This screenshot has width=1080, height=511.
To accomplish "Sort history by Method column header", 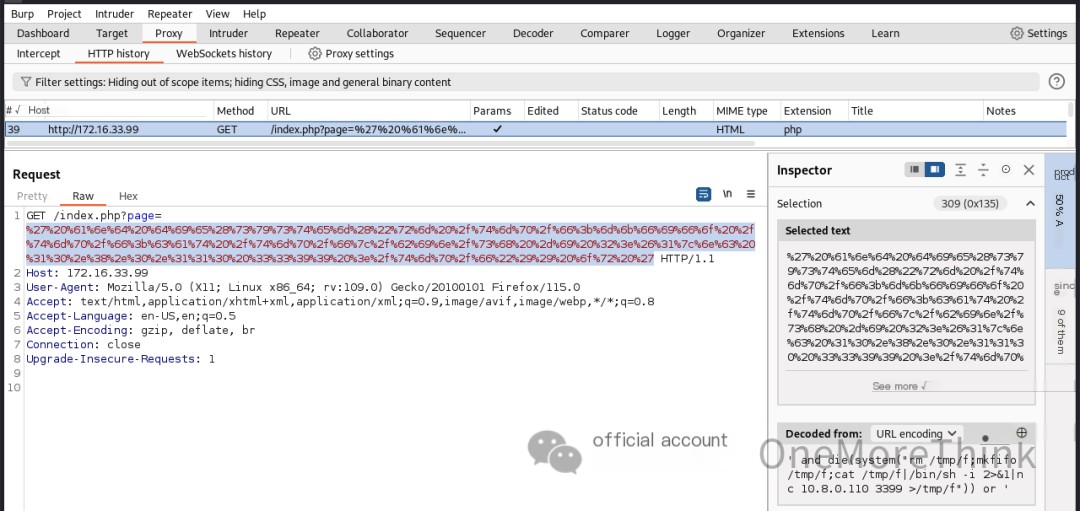I will coord(240,110).
